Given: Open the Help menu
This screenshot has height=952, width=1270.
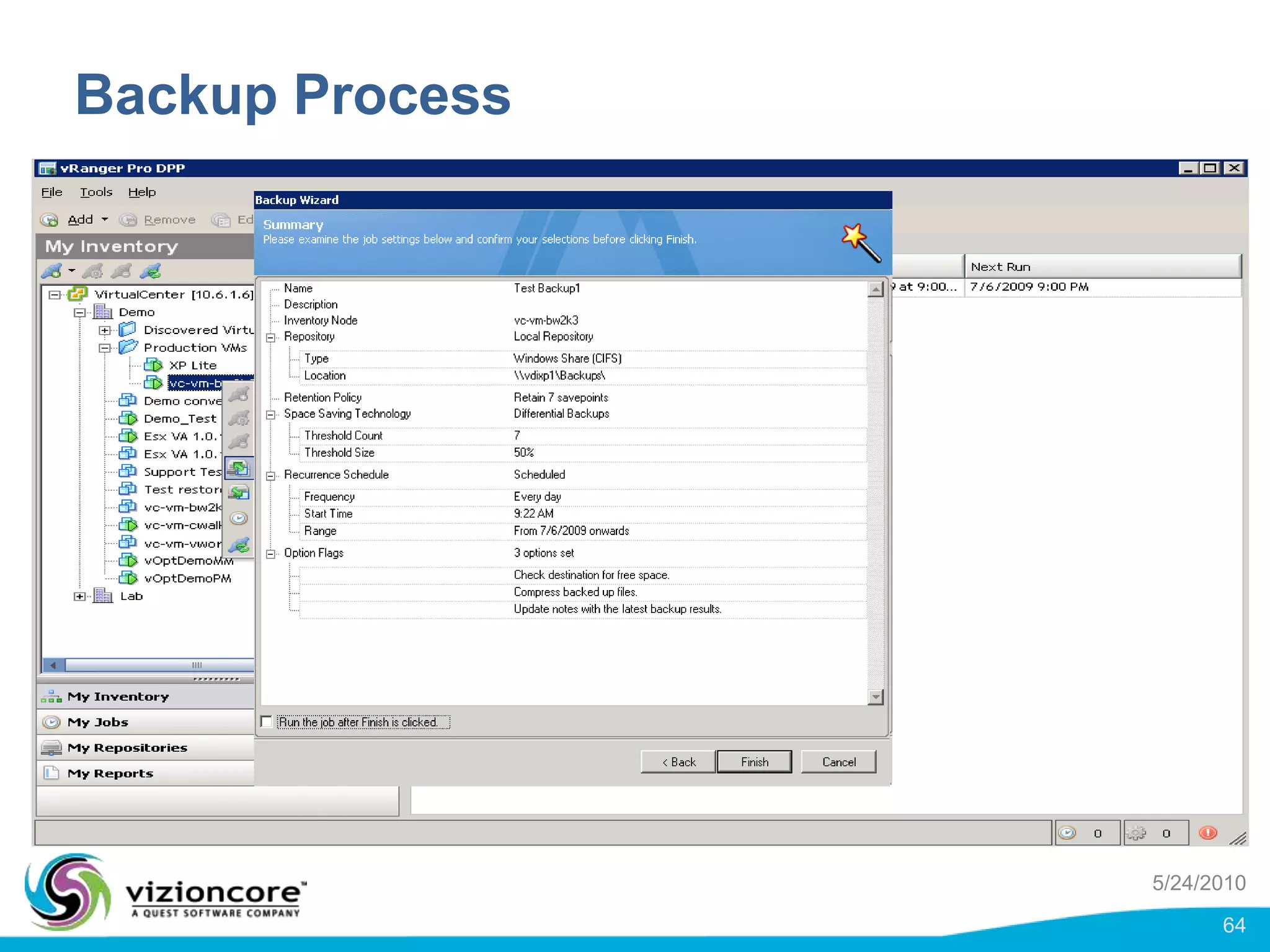Looking at the screenshot, I should [142, 192].
